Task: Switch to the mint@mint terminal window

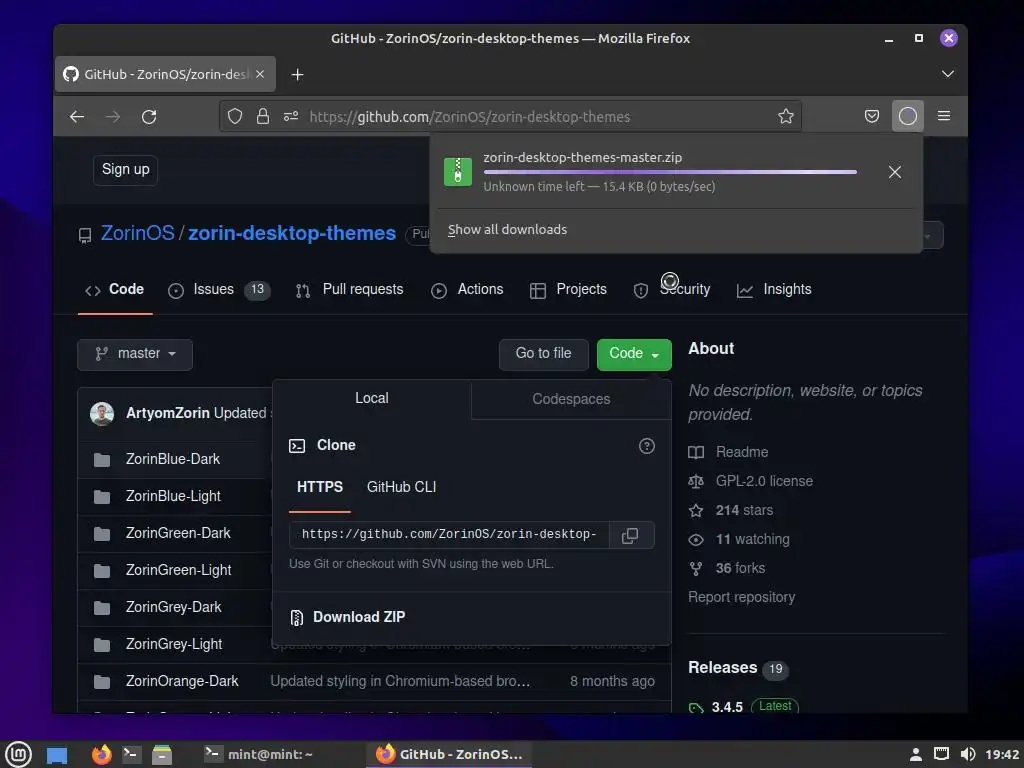Action: pos(259,754)
